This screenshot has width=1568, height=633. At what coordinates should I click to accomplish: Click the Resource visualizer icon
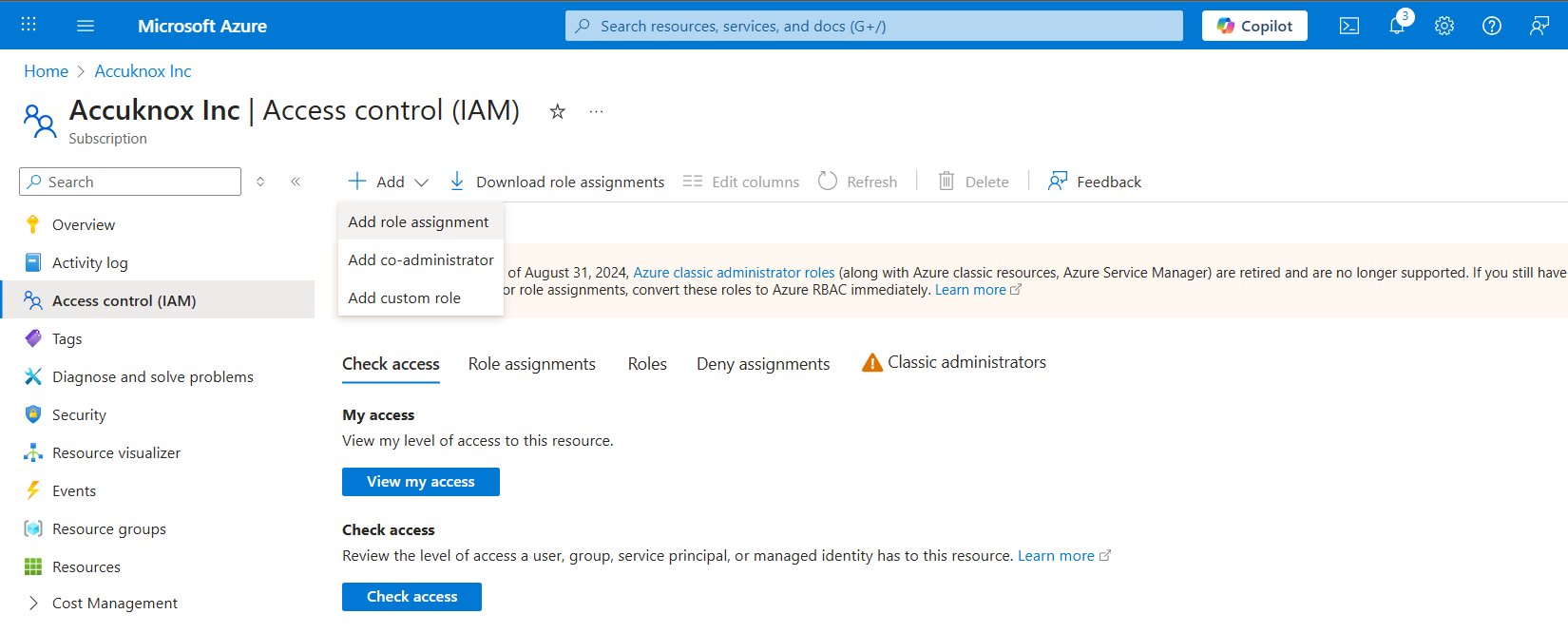(33, 452)
